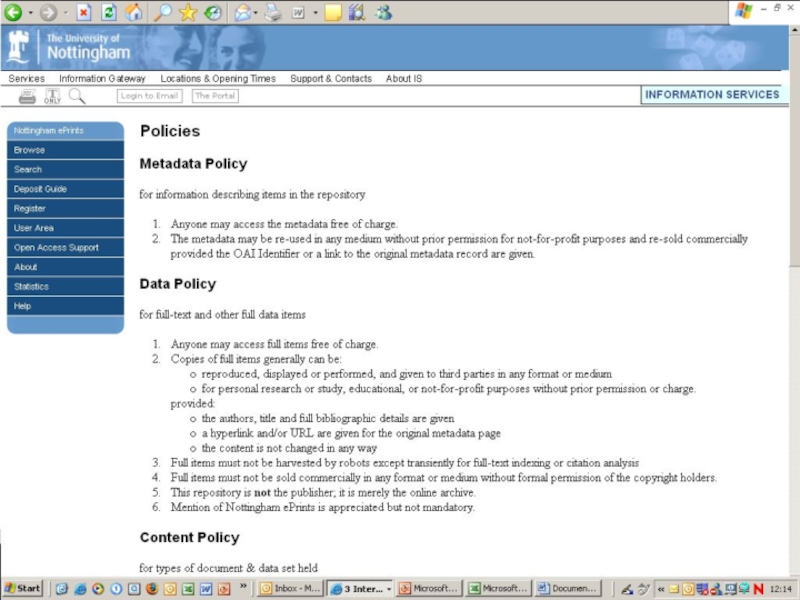
Task: Launch Word from the Quick Launch bar
Action: [x=206, y=588]
